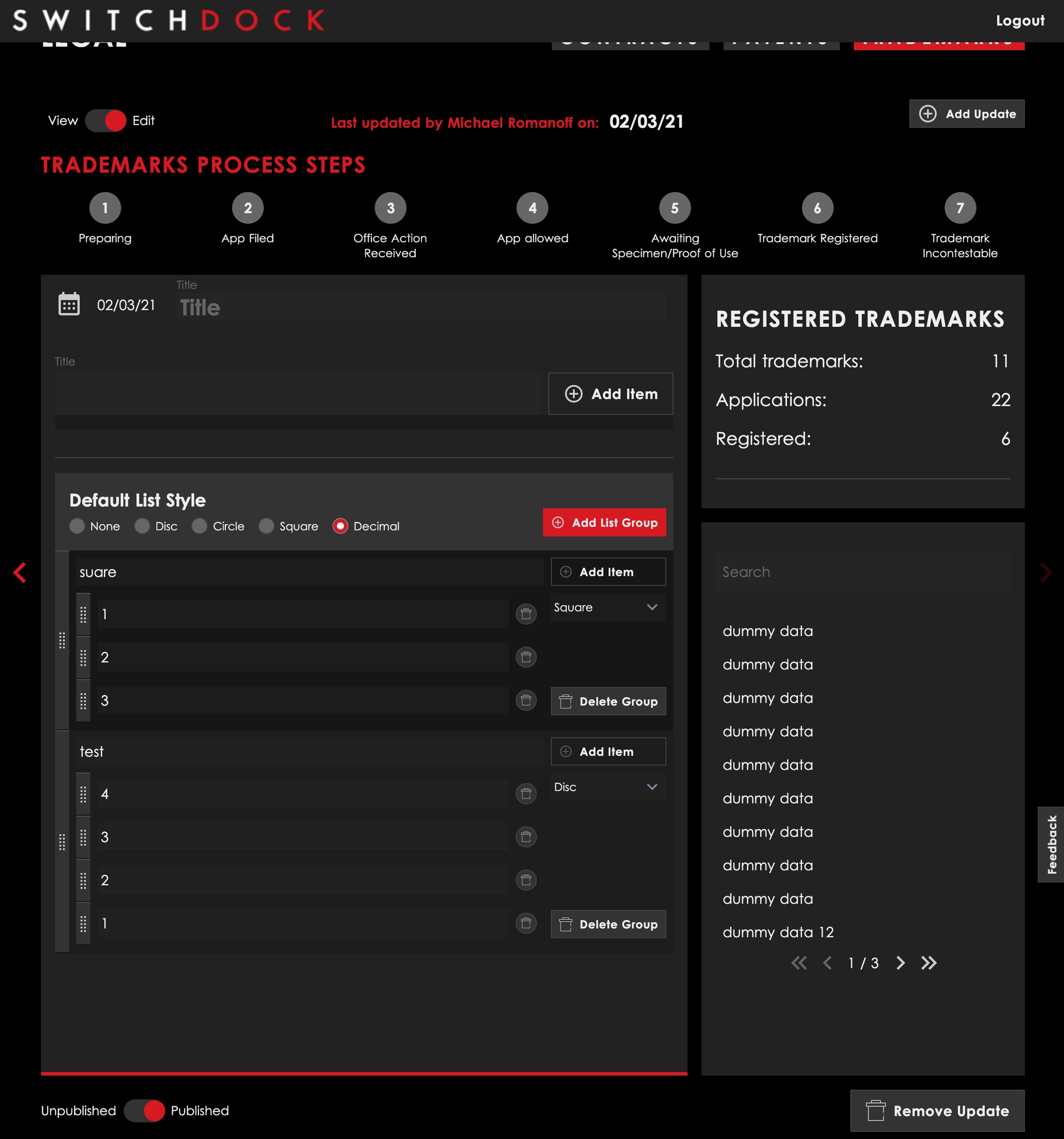Select process step 3 Office Action Received
This screenshot has height=1139, width=1064.
(390, 208)
